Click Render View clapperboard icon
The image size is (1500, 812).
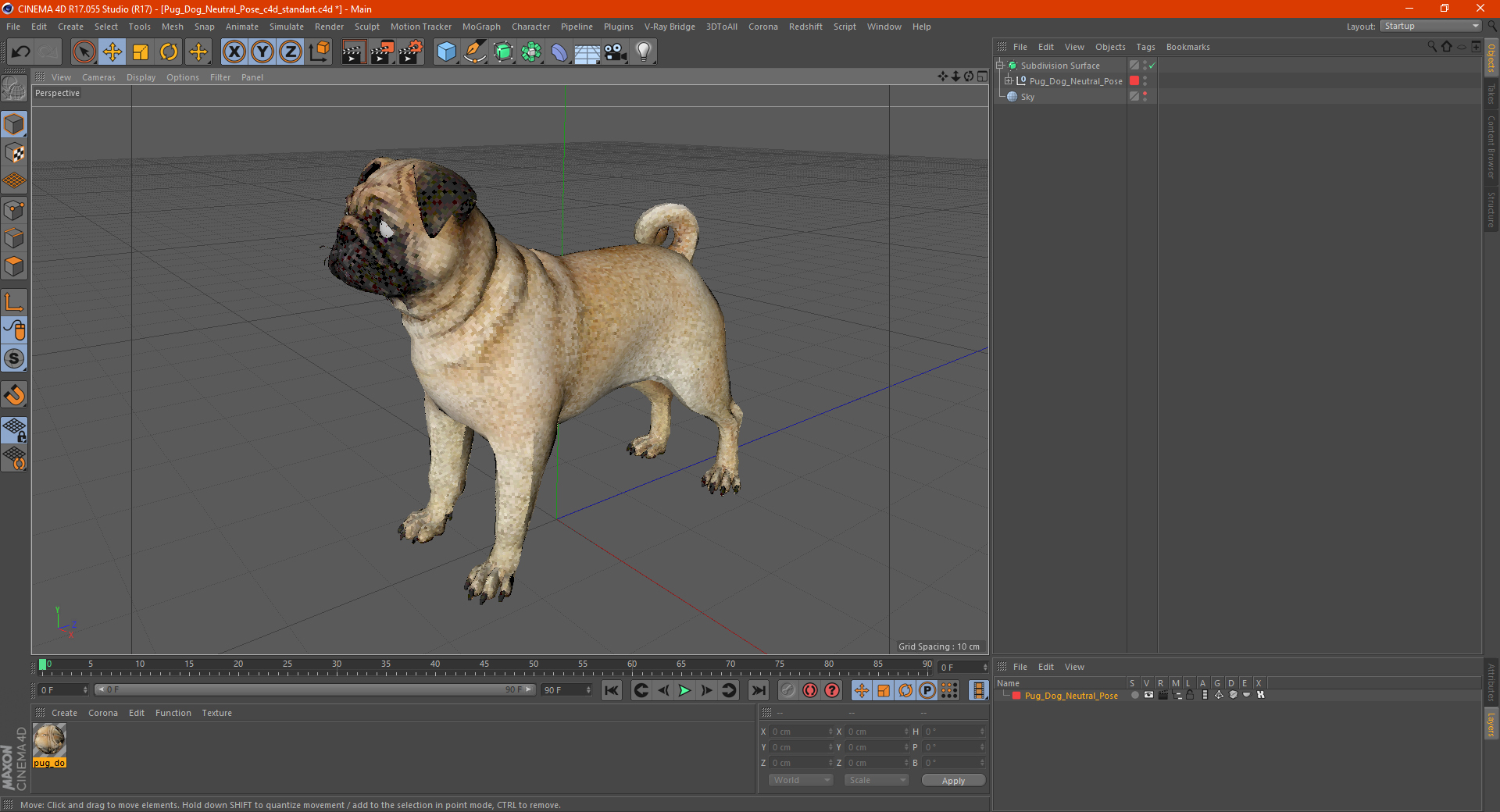pyautogui.click(x=353, y=52)
